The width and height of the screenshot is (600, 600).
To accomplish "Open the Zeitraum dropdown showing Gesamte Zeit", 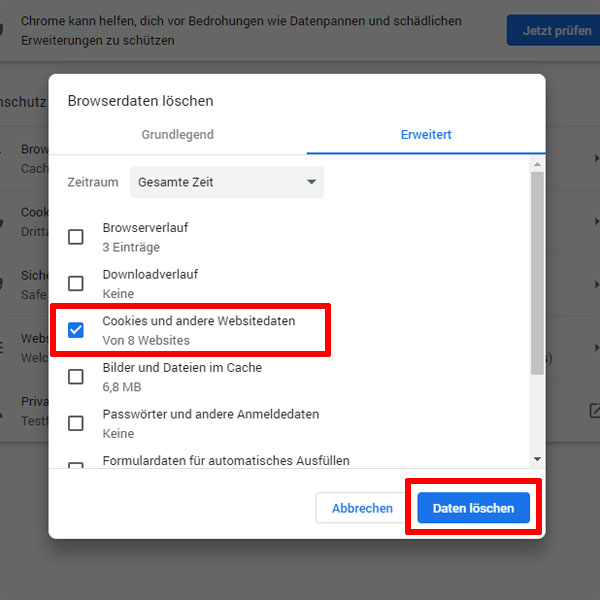I will pyautogui.click(x=227, y=182).
